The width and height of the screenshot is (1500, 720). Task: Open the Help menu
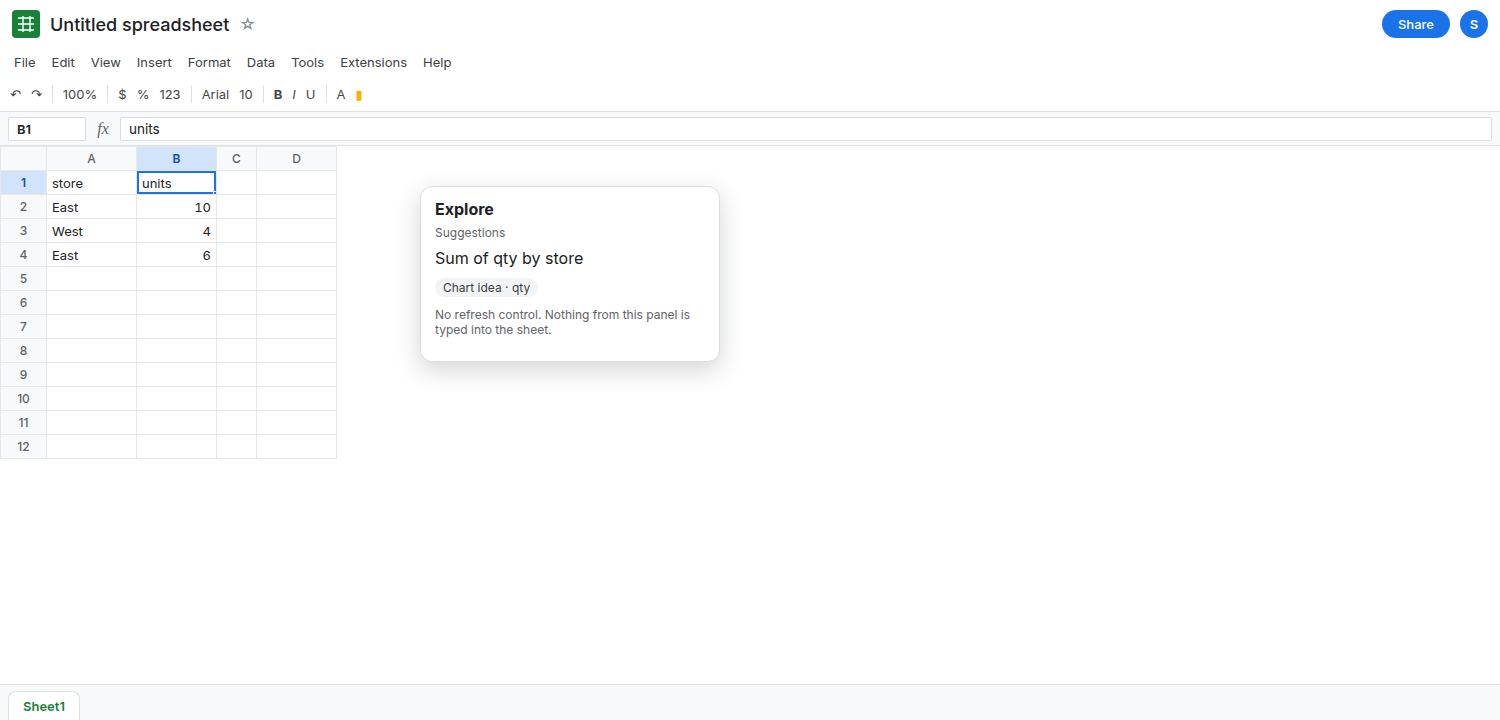(437, 62)
